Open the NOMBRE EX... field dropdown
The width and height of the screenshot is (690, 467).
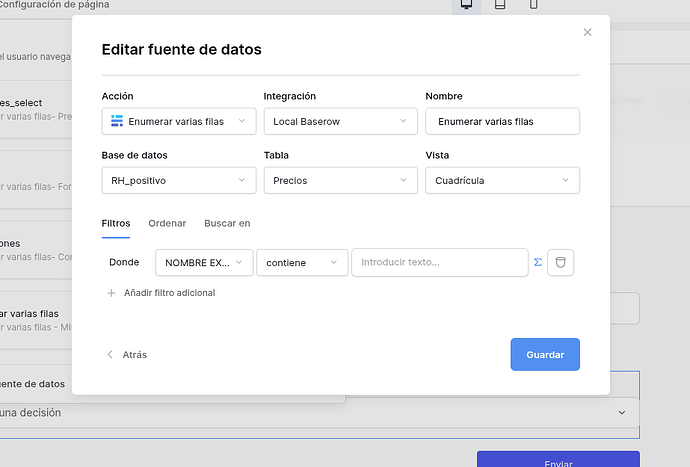204,262
